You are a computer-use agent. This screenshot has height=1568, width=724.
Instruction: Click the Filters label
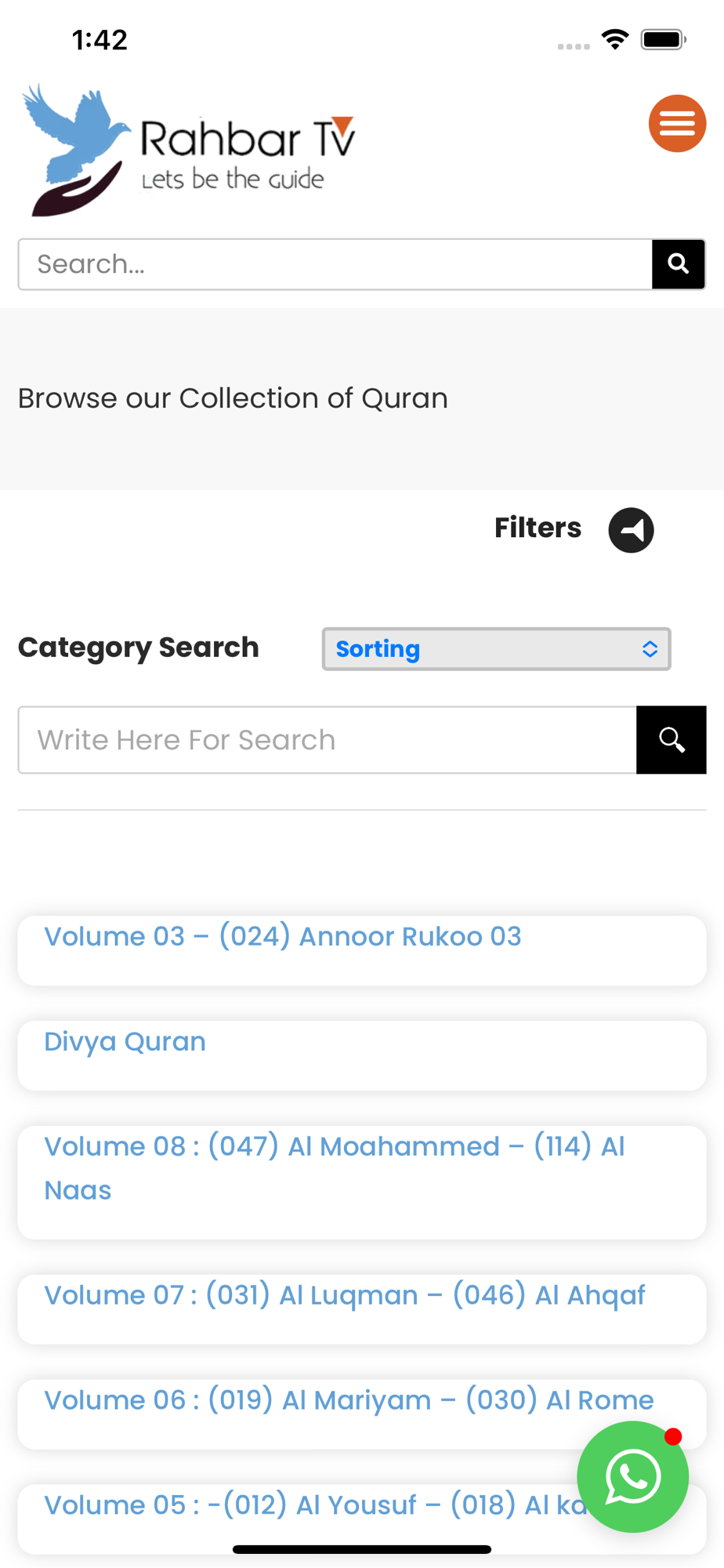538,528
